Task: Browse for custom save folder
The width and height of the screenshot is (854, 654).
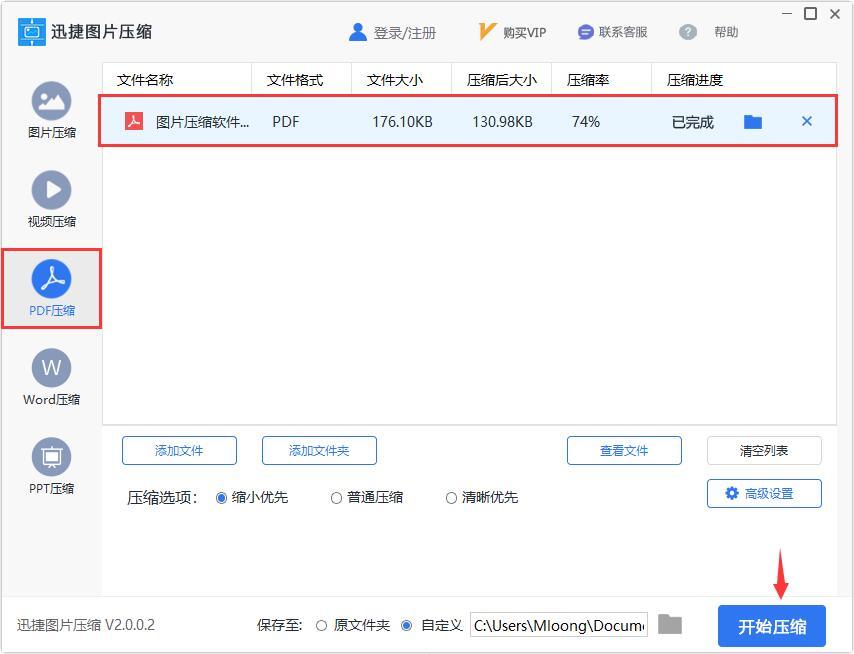Action: (670, 624)
